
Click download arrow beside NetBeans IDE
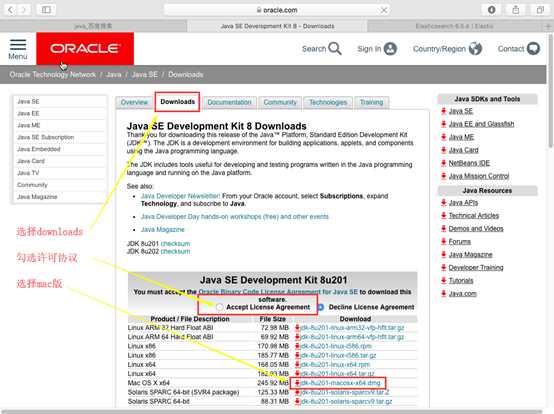pyautogui.click(x=443, y=163)
